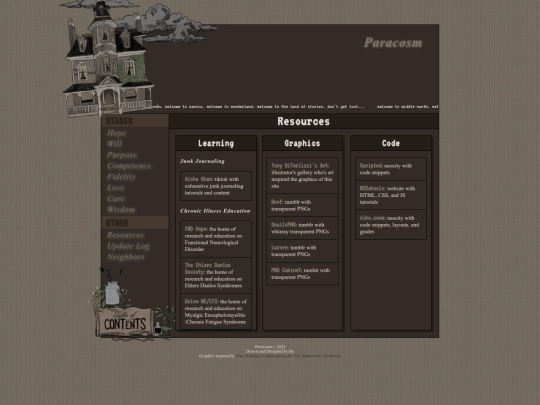Viewport: 540px width, 405px height.
Task: Click the Paracosm site title
Action: coord(393,43)
